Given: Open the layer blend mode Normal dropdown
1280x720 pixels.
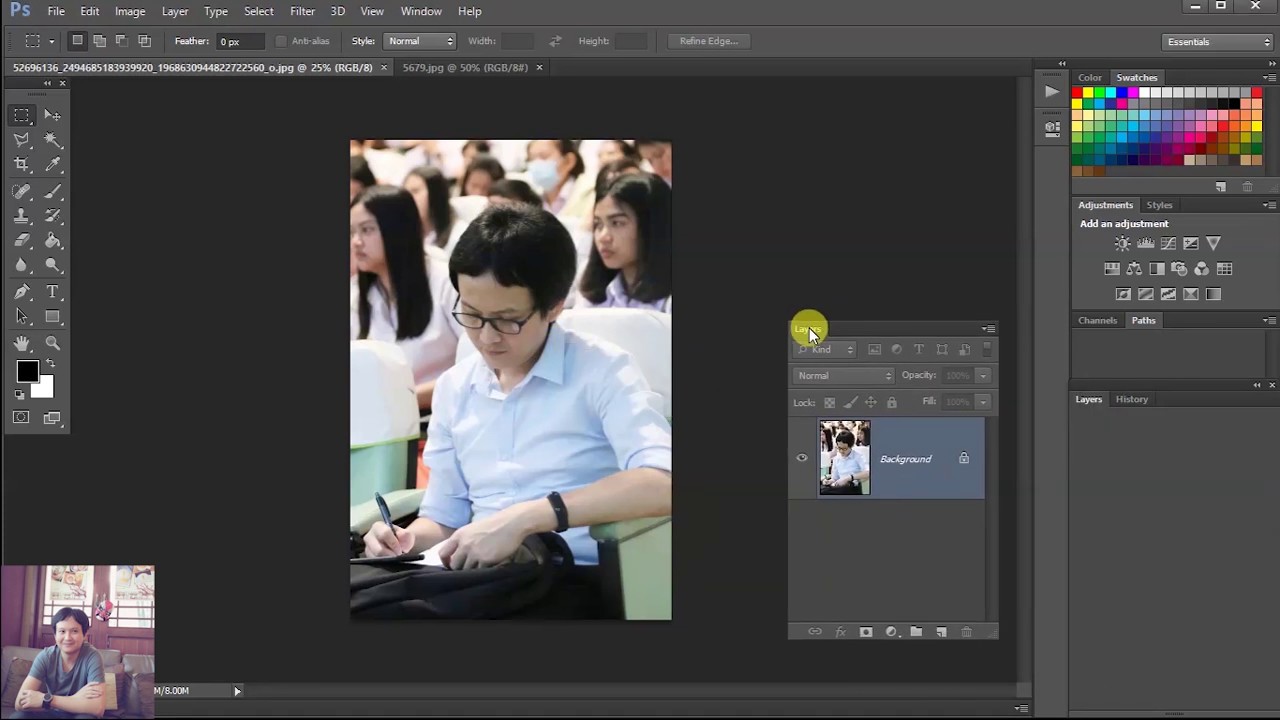Looking at the screenshot, I should tap(844, 375).
